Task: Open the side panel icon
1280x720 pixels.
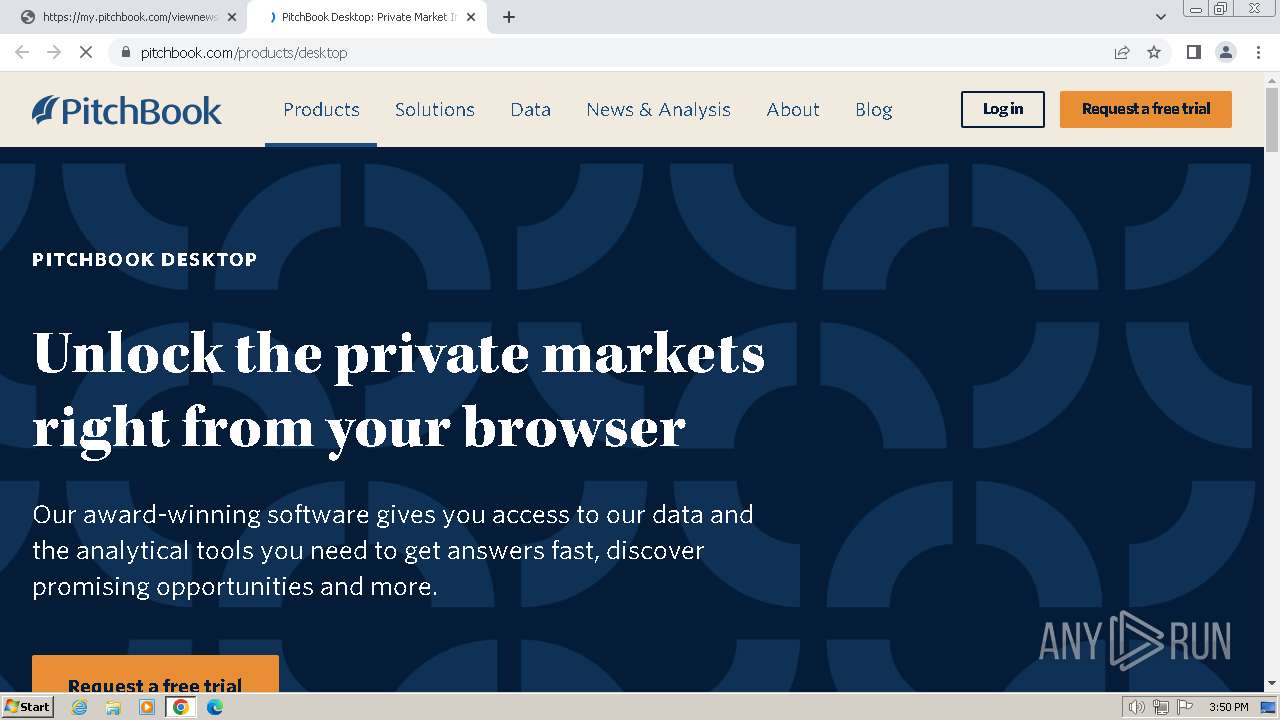Action: [1193, 52]
